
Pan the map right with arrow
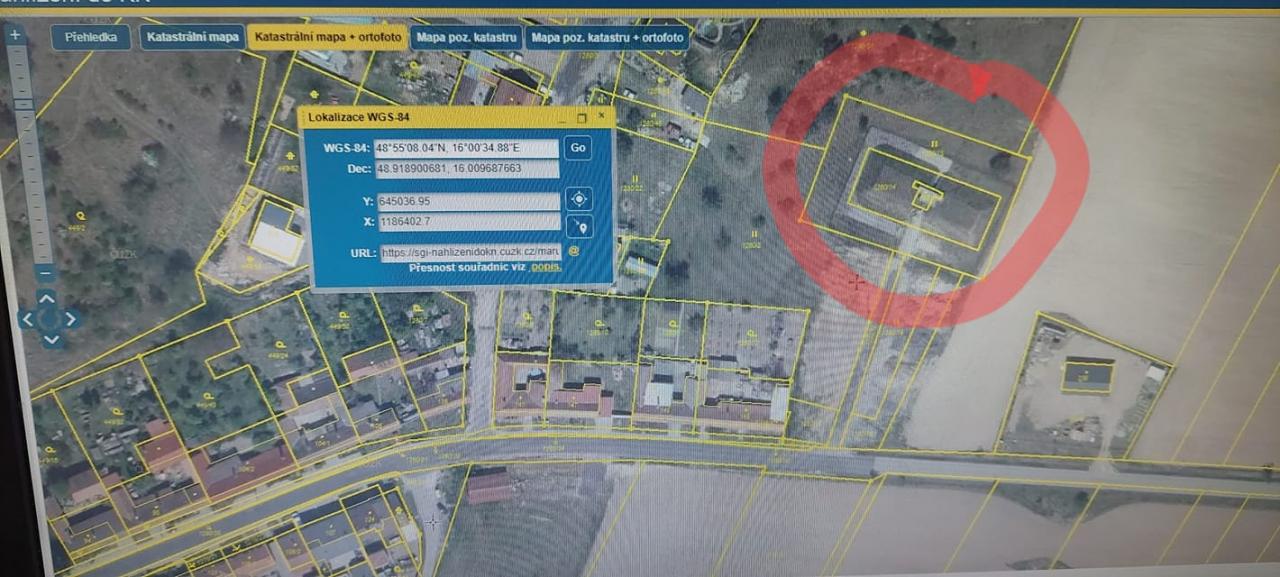(72, 319)
